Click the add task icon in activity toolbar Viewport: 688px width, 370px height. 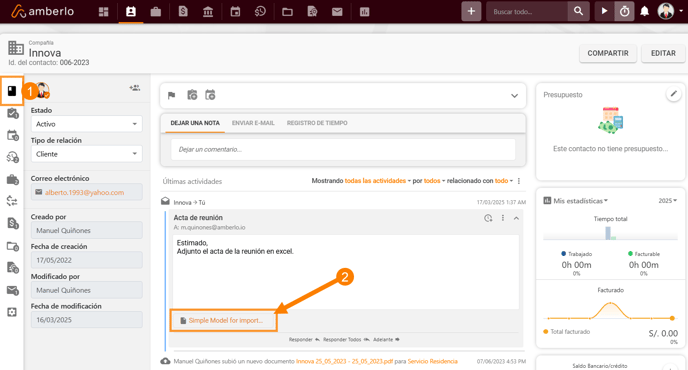[192, 95]
